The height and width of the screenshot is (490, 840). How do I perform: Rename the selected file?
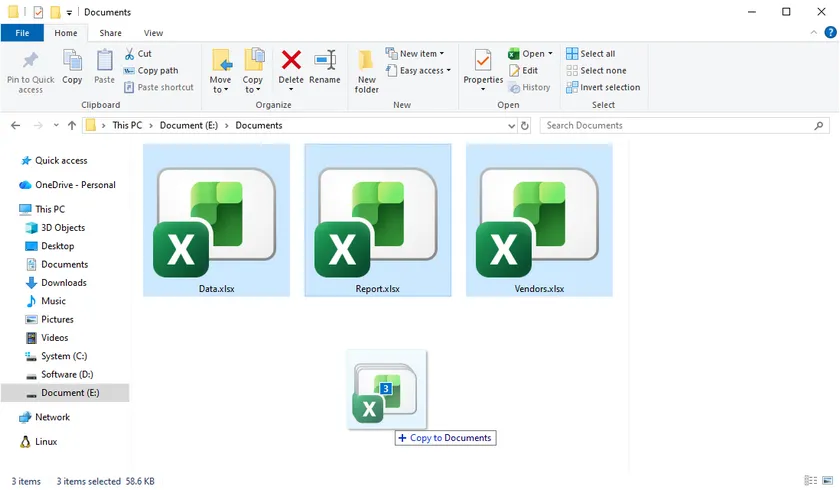[325, 66]
